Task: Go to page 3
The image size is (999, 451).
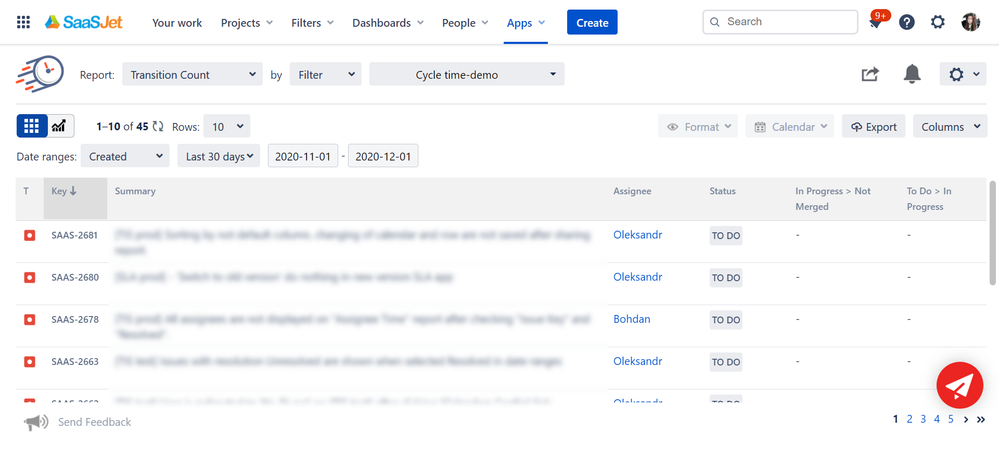Action: pyautogui.click(x=923, y=419)
